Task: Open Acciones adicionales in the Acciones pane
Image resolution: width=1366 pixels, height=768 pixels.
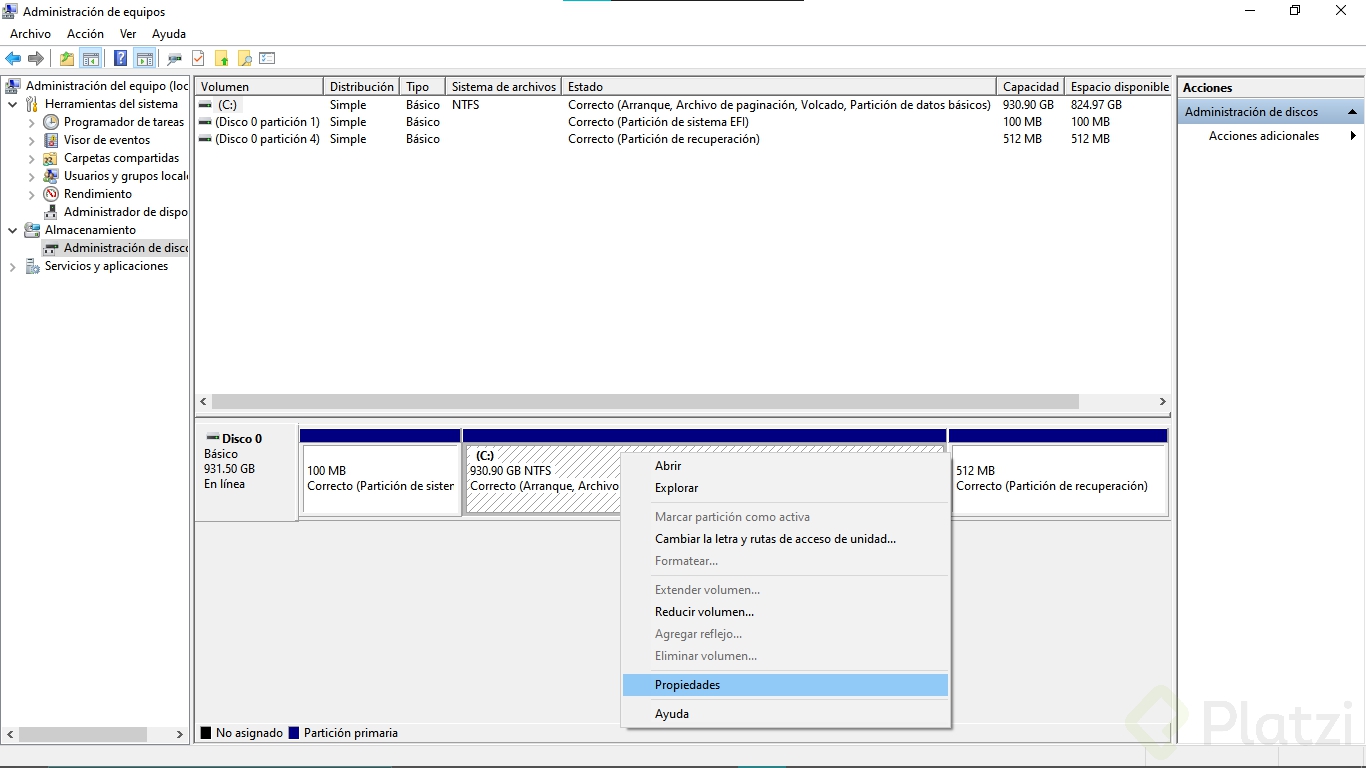Action: [1271, 136]
